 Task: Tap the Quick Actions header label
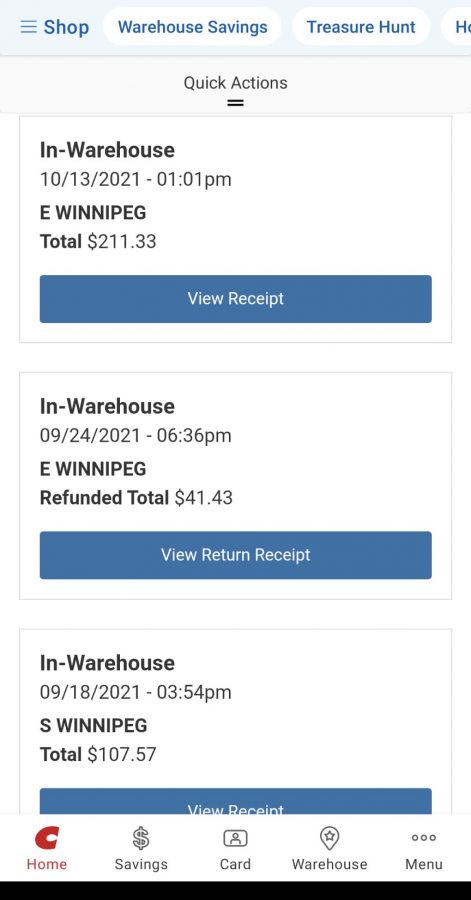click(235, 83)
